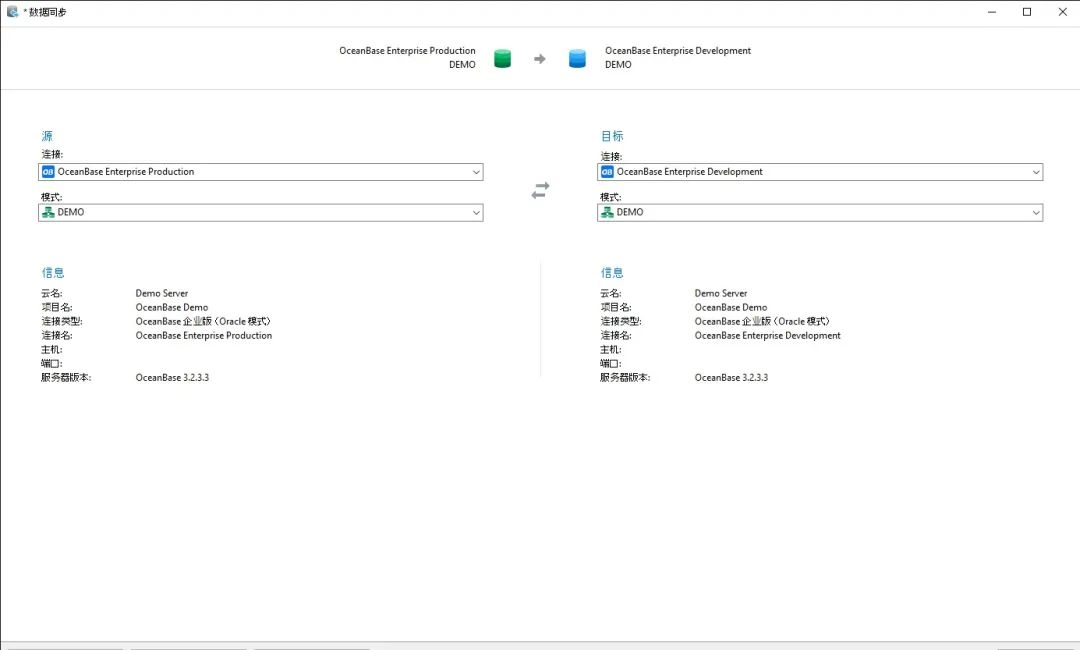Click the target schema field showing DEMO
Screen dimensions: 1080x650
[x=820, y=213]
